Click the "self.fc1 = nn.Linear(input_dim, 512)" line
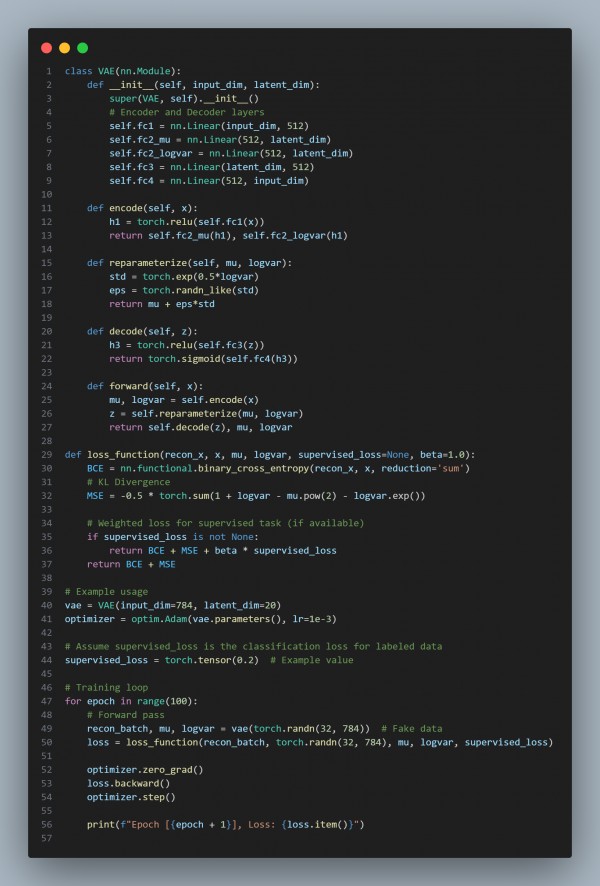Screen dimensions: 600x886 (x=209, y=126)
